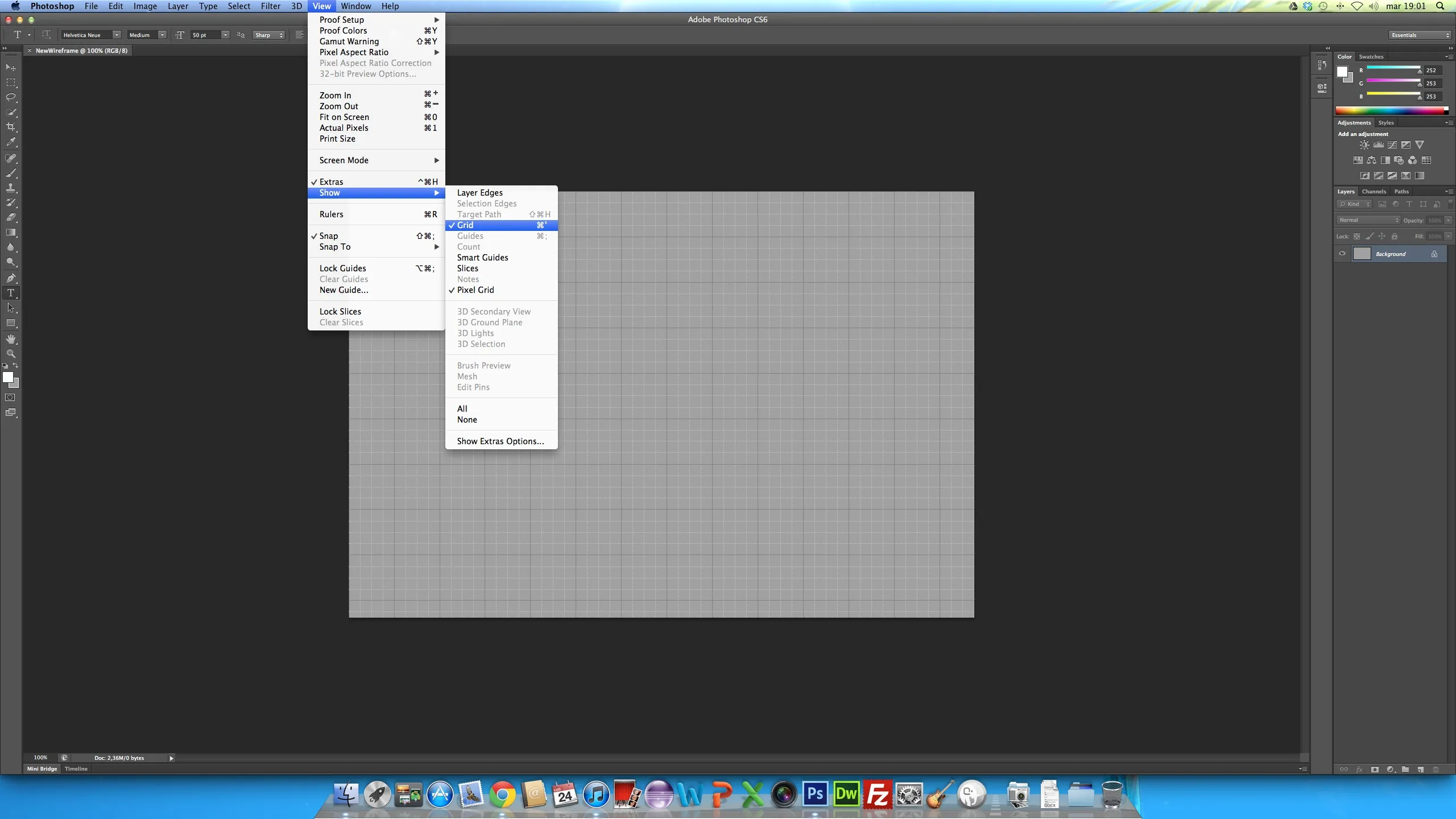Viewport: 1456px width, 819px height.
Task: Choose New Guide... from View menu
Action: tap(344, 290)
